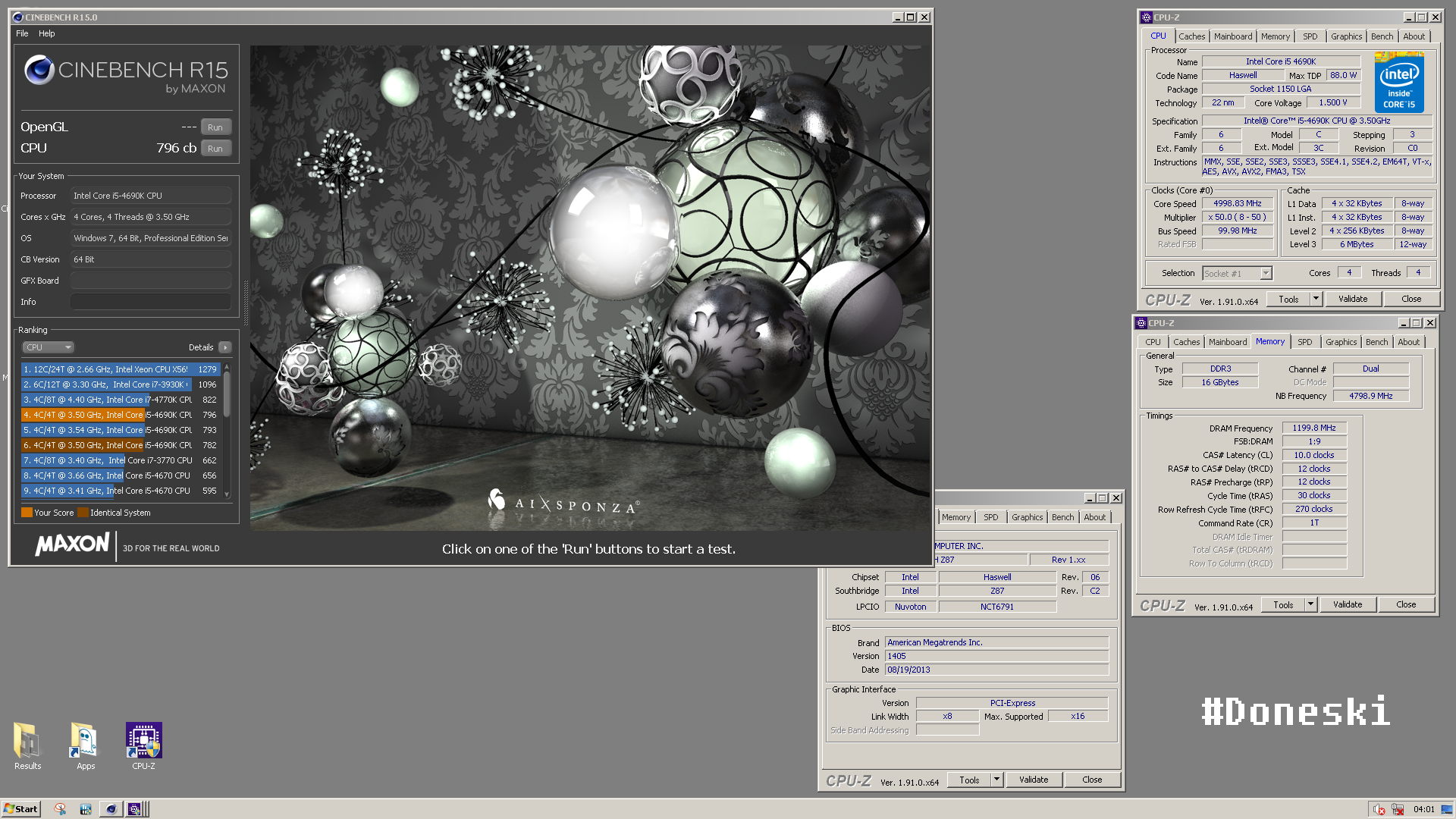This screenshot has width=1456, height=819.
Task: Click the empty Info input field
Action: (x=151, y=302)
